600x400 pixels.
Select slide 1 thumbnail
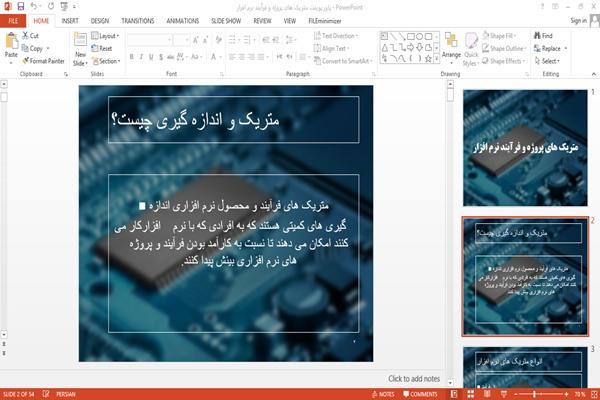pos(525,148)
